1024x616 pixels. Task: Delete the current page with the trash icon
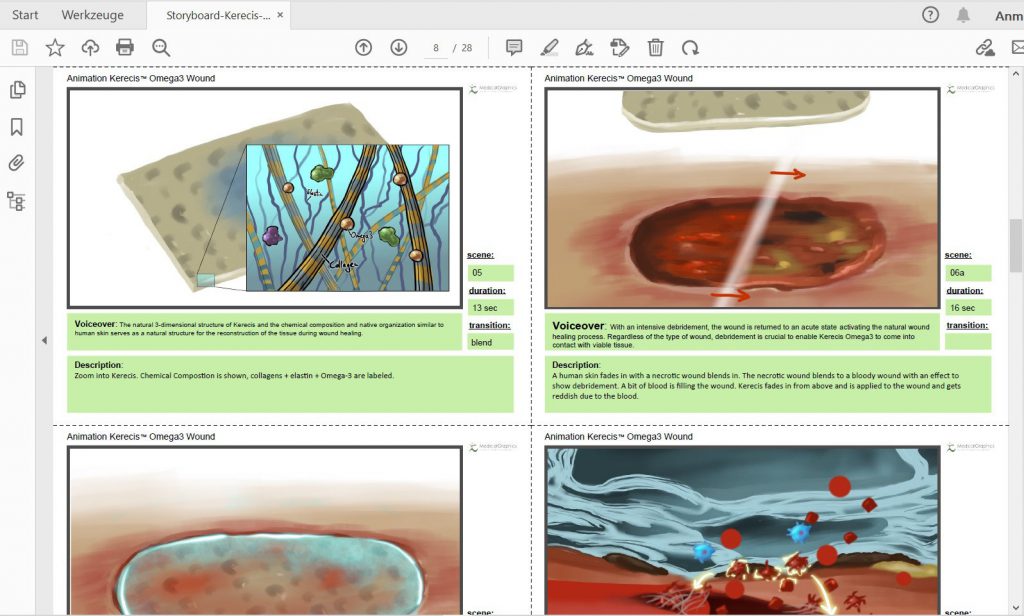click(655, 47)
